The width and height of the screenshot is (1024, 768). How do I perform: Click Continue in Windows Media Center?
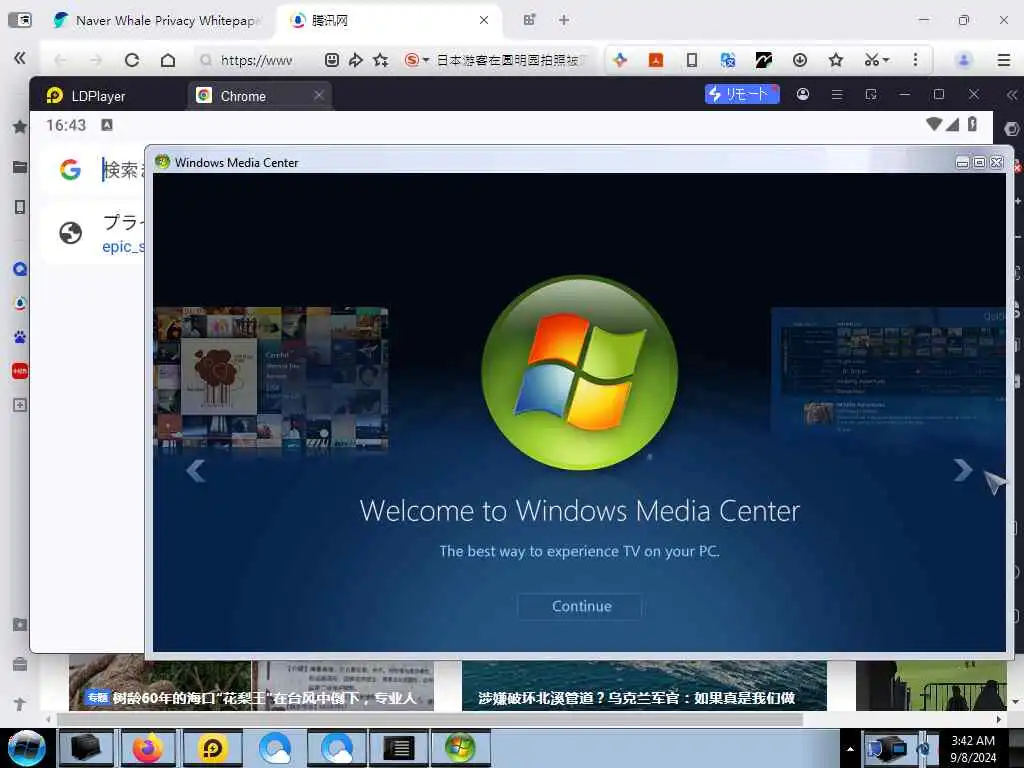(x=581, y=606)
